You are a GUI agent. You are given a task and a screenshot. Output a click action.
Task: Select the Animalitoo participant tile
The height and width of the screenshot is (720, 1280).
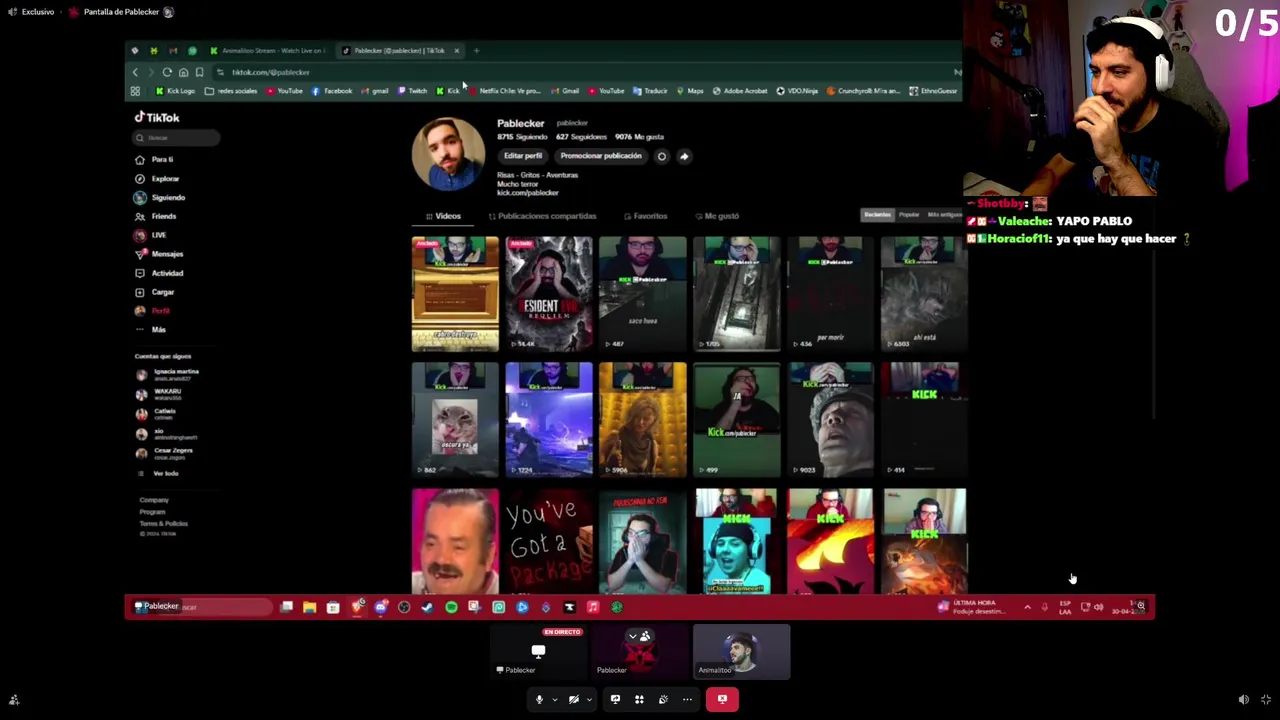(741, 651)
